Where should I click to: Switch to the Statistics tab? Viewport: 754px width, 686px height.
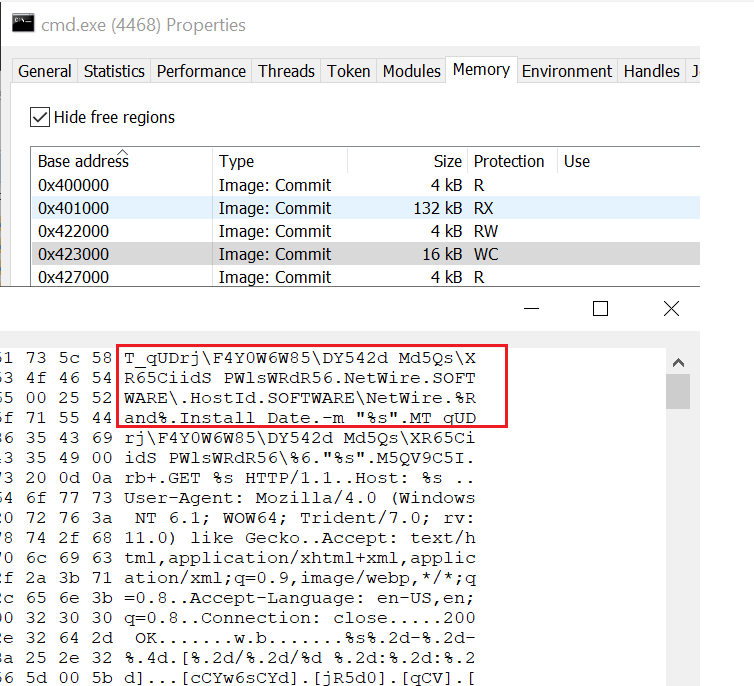pyautogui.click(x=114, y=71)
